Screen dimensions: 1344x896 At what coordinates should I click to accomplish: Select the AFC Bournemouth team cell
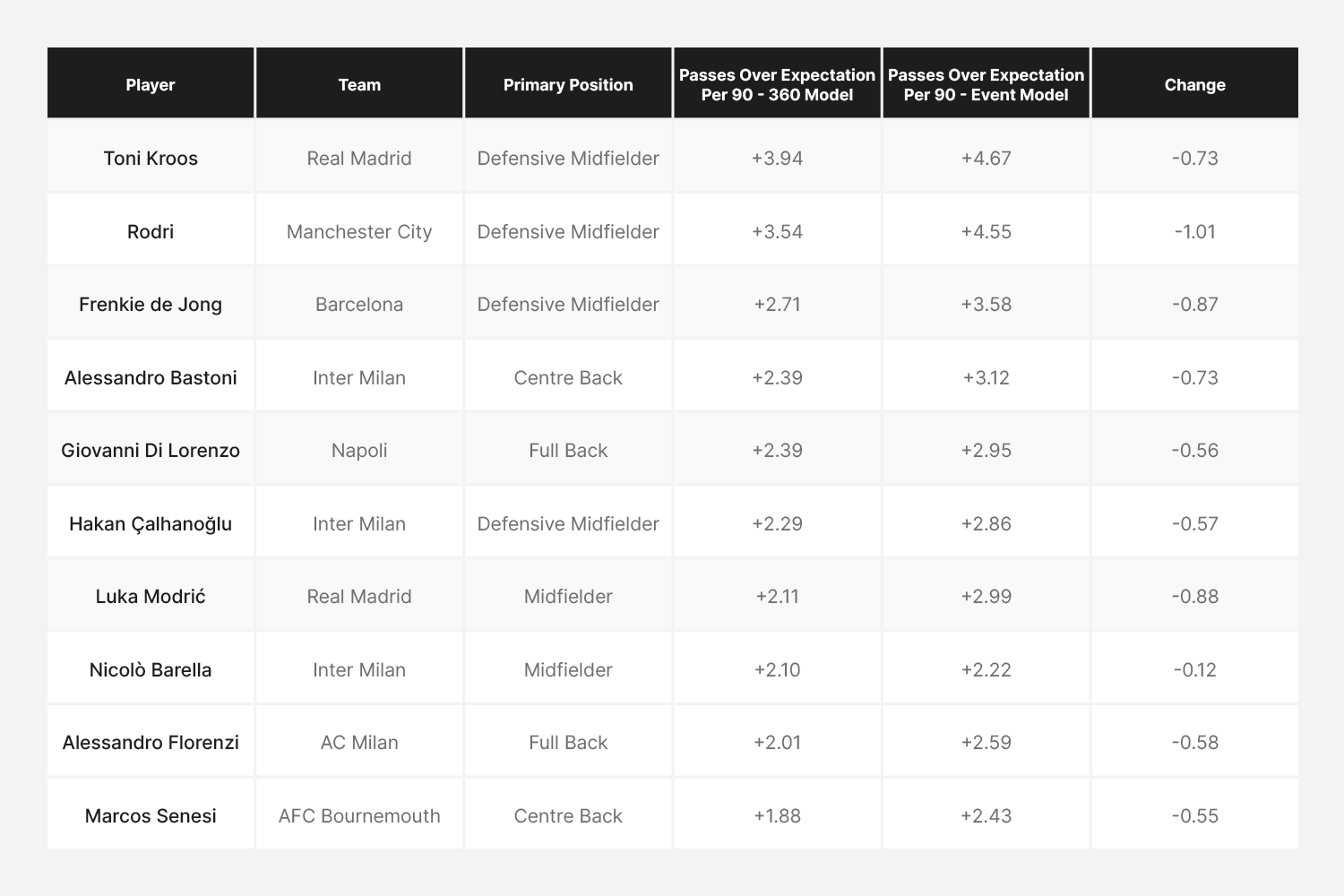coord(359,816)
